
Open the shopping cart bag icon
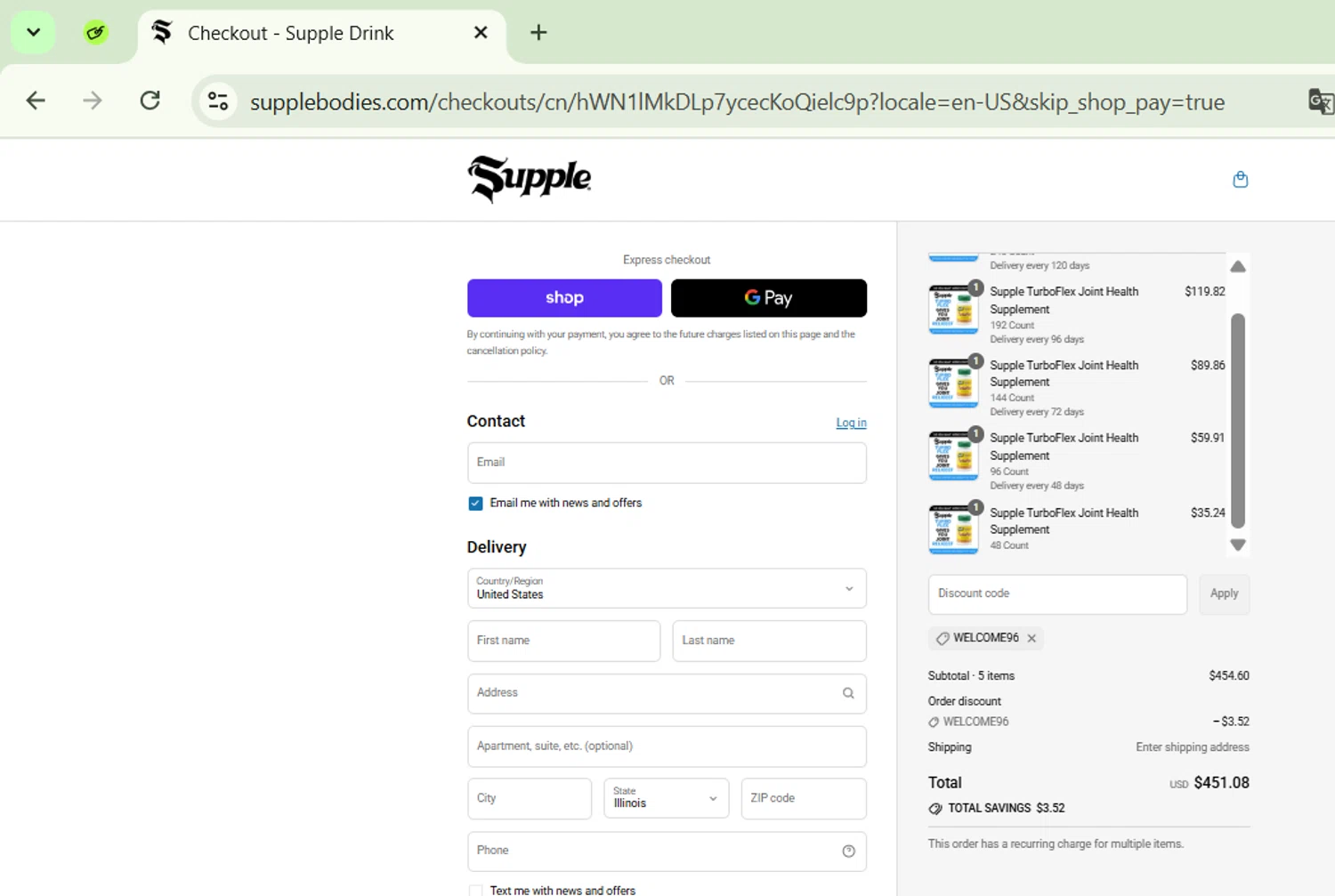(1240, 180)
